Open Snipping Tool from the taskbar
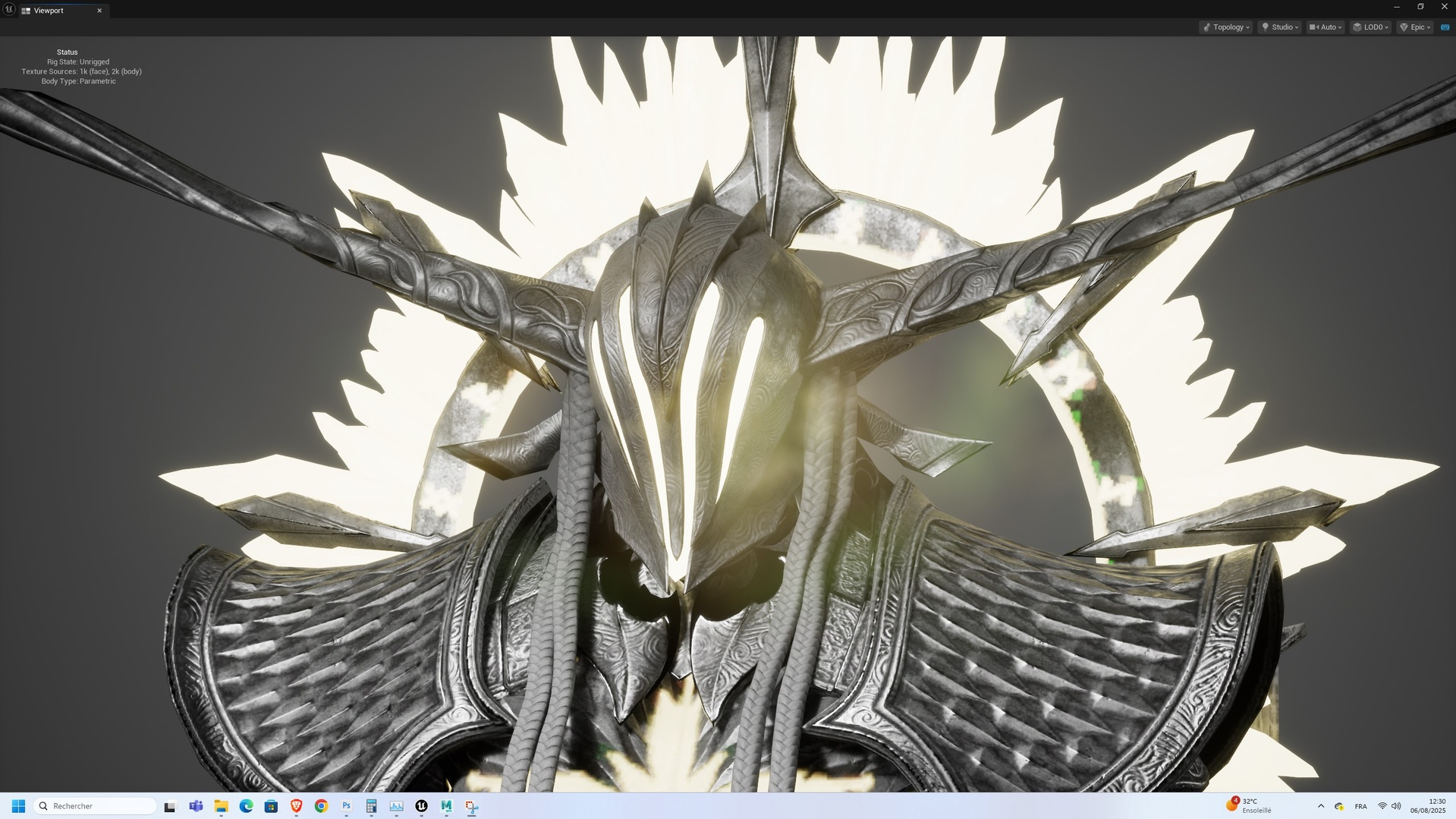Image resolution: width=1456 pixels, height=819 pixels. click(x=471, y=806)
